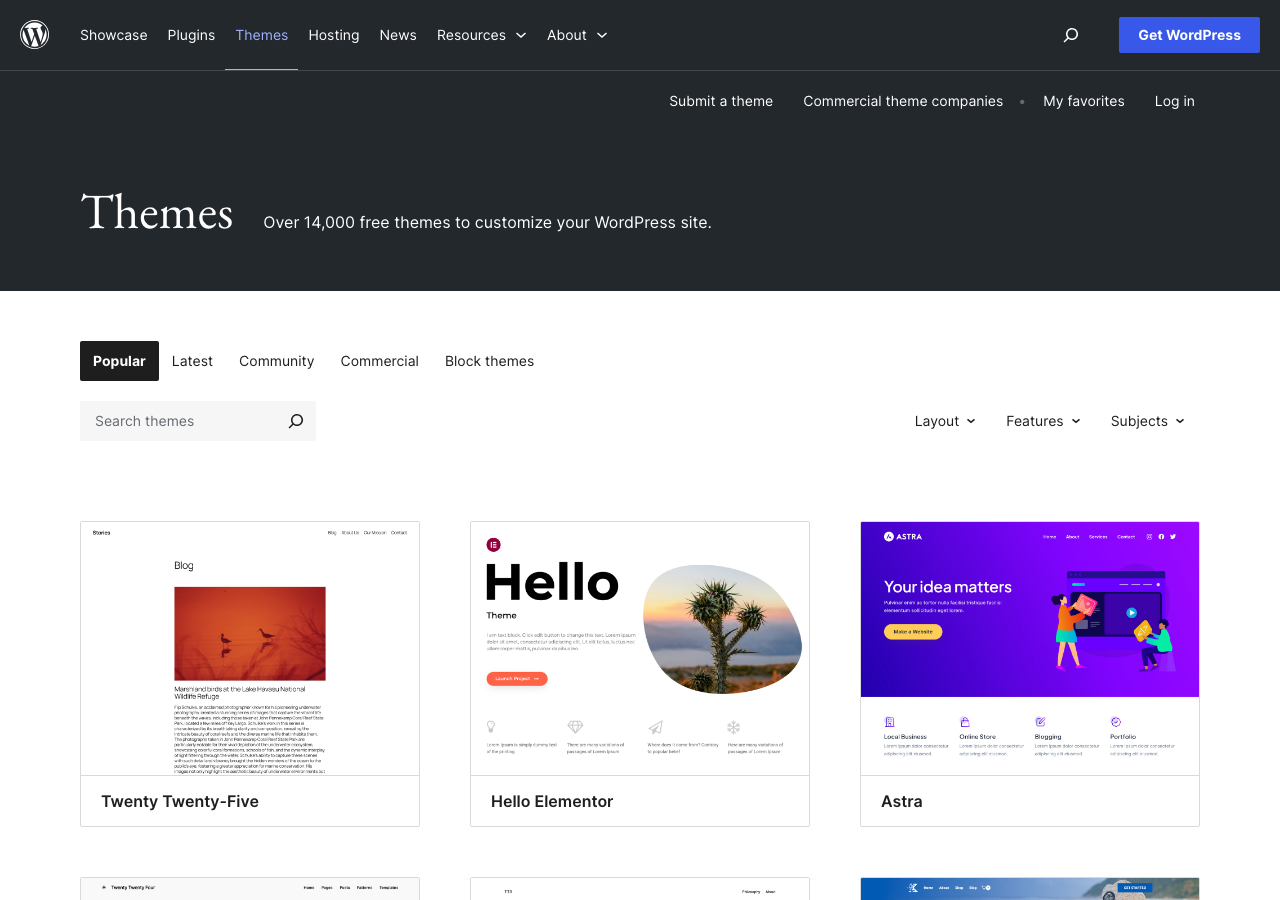The height and width of the screenshot is (900, 1280).
Task: Open Commercial theme companies link
Action: point(903,101)
